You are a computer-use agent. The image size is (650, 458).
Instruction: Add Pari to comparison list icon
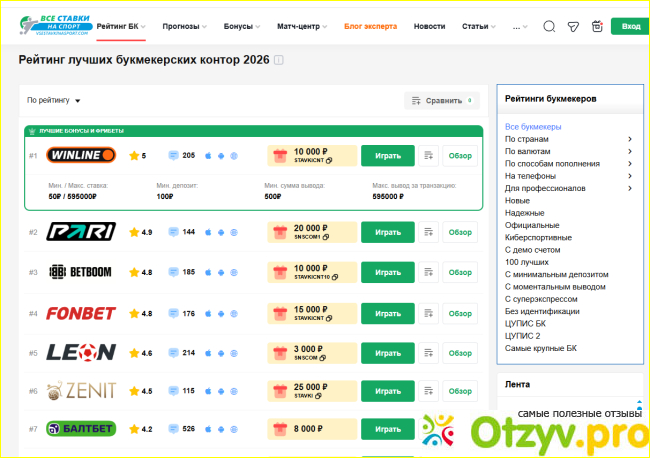(x=429, y=232)
